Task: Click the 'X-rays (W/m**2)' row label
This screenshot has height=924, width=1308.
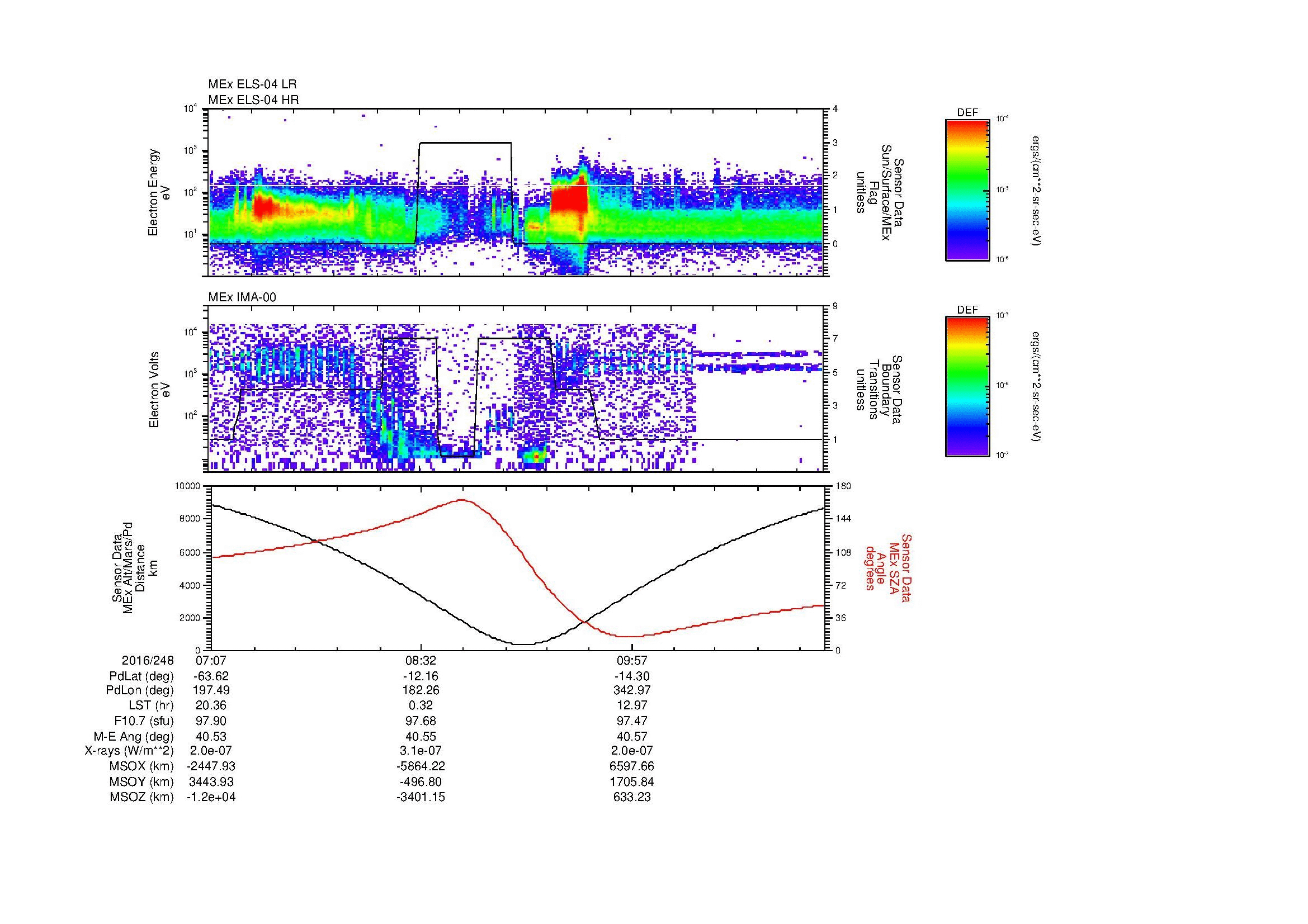Action: (129, 751)
